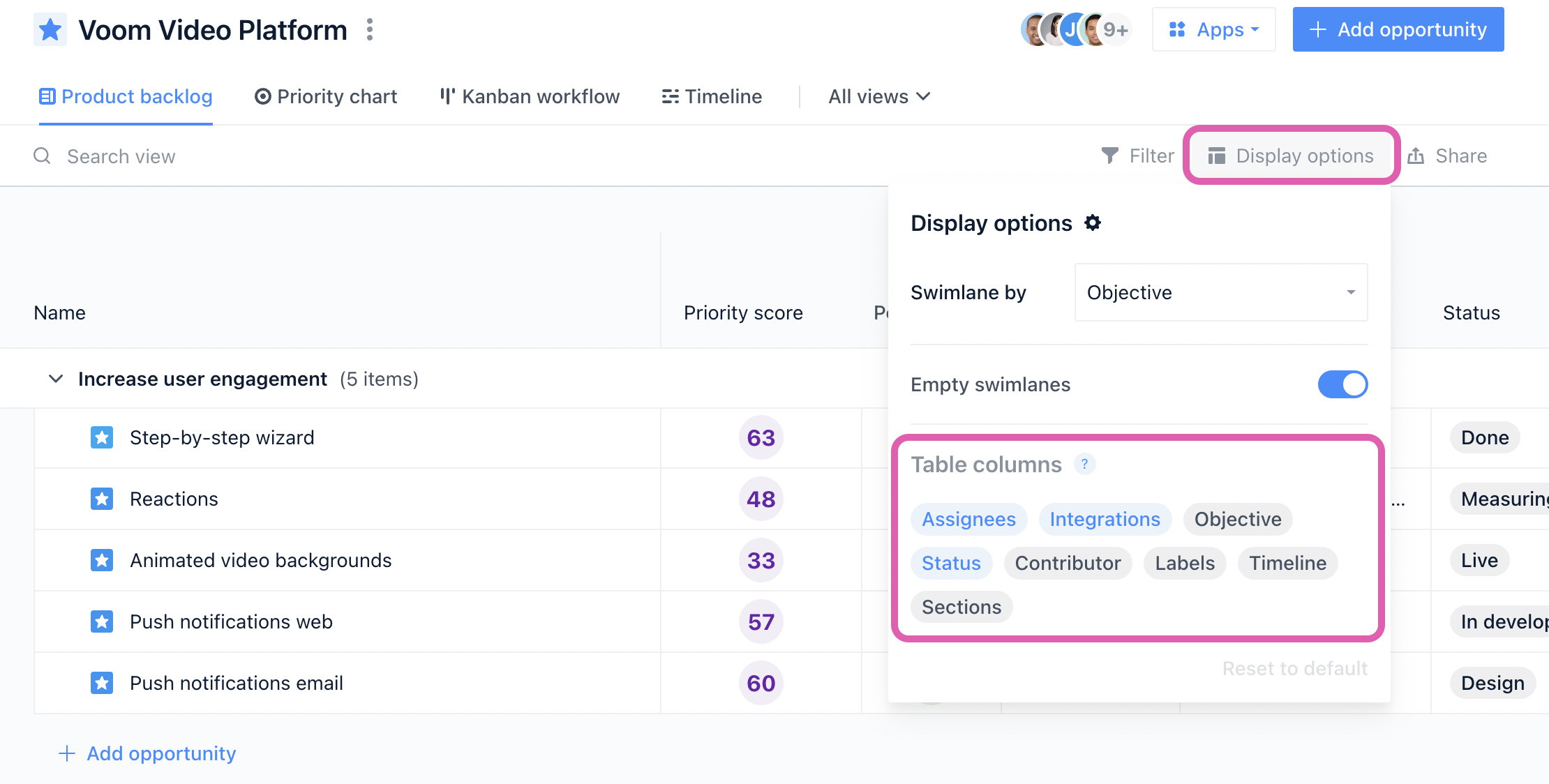The width and height of the screenshot is (1549, 784).
Task: Open Push notifications web item
Action: [x=231, y=621]
